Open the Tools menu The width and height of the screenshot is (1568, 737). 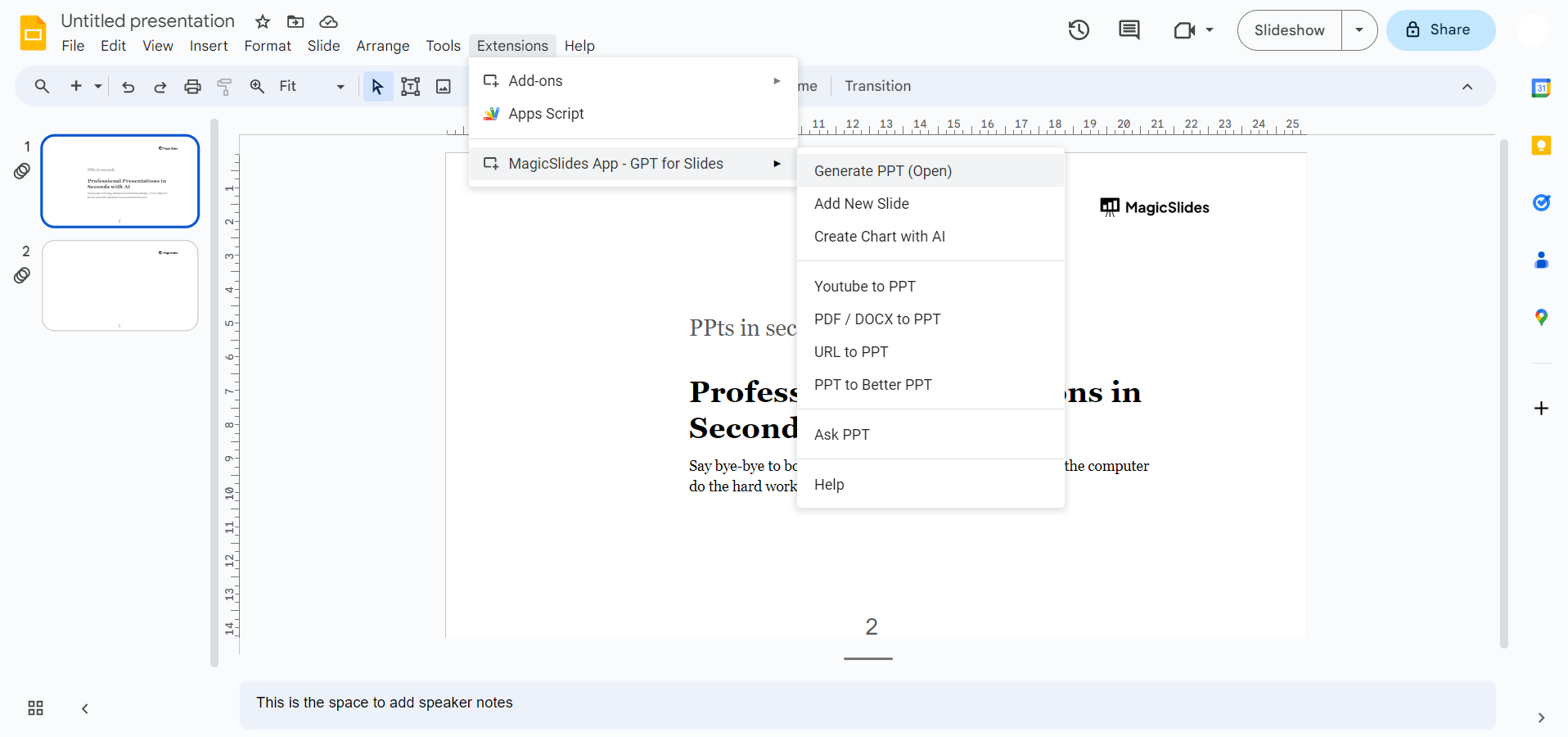point(443,46)
